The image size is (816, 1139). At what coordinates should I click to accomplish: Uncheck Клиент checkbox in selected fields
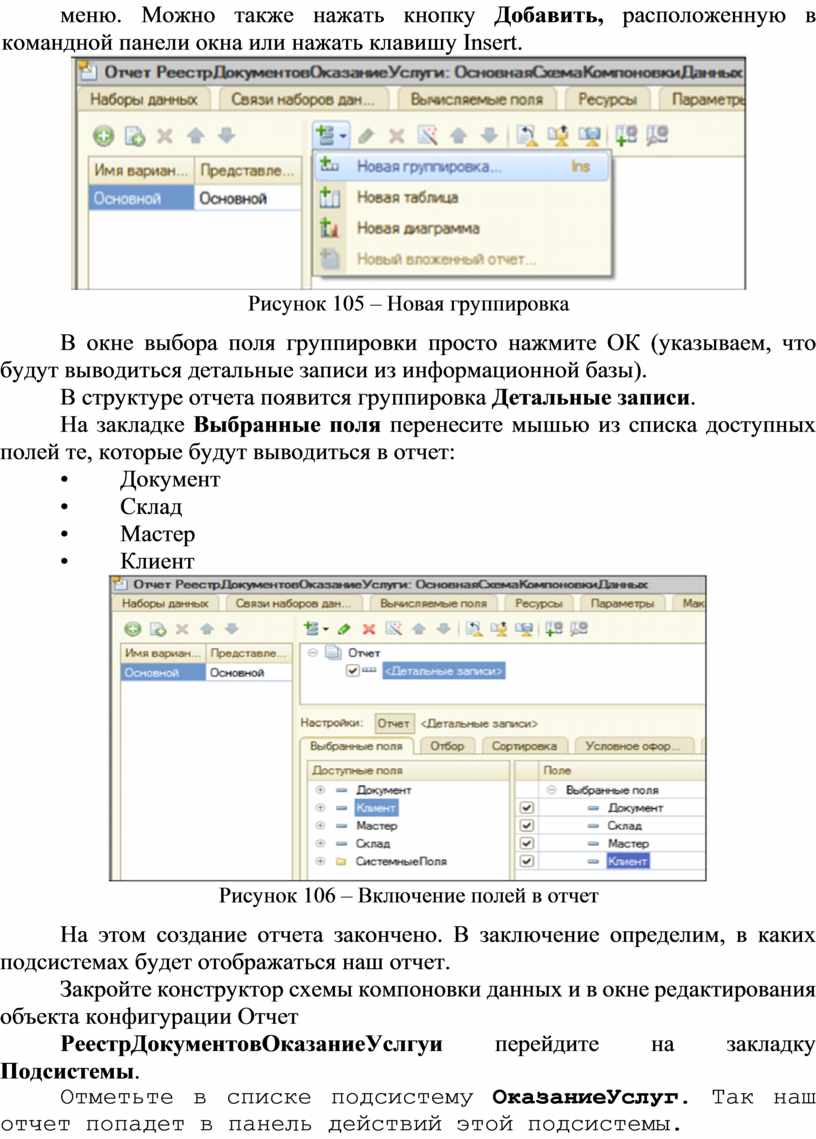pyautogui.click(x=527, y=862)
